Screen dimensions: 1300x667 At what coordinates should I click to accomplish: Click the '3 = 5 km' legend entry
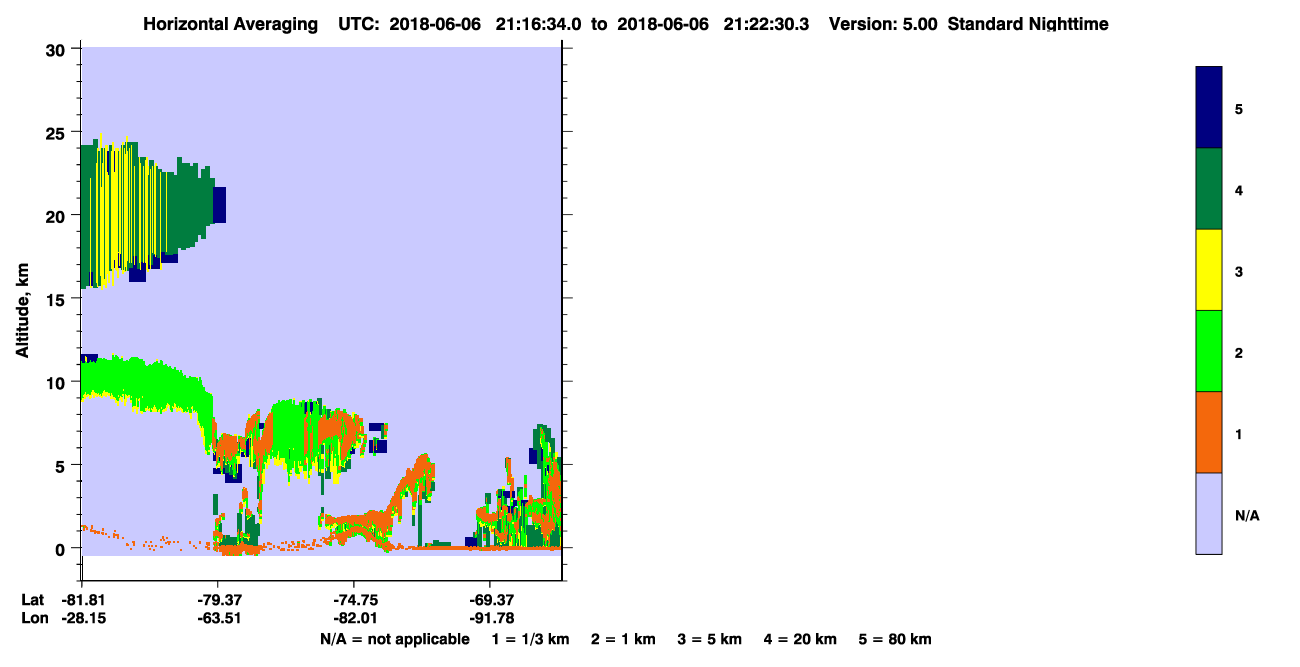tap(709, 639)
